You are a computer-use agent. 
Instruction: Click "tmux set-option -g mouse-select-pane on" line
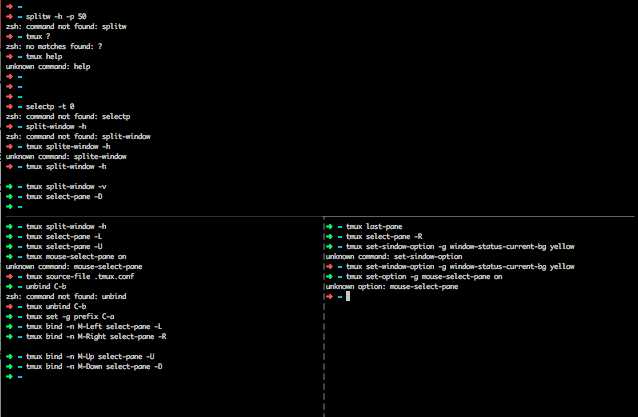point(424,276)
